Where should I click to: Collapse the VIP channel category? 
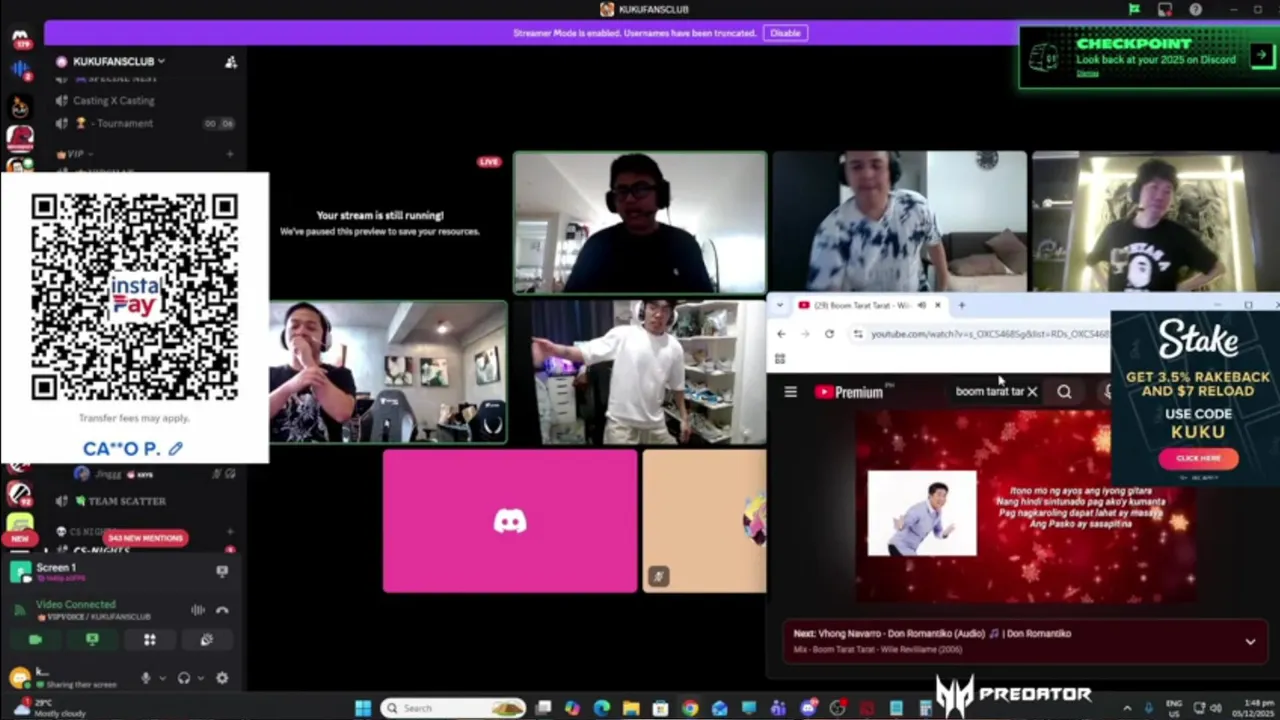pos(75,154)
